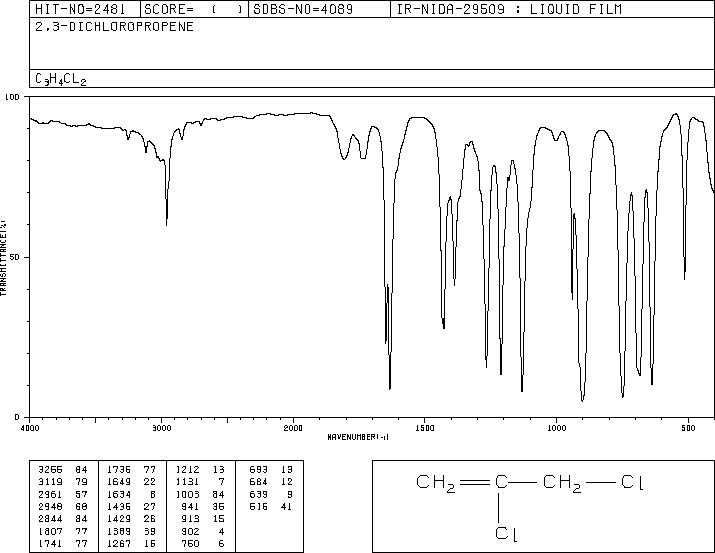Click the SDBS-NO=4089 header cell

coord(319,9)
